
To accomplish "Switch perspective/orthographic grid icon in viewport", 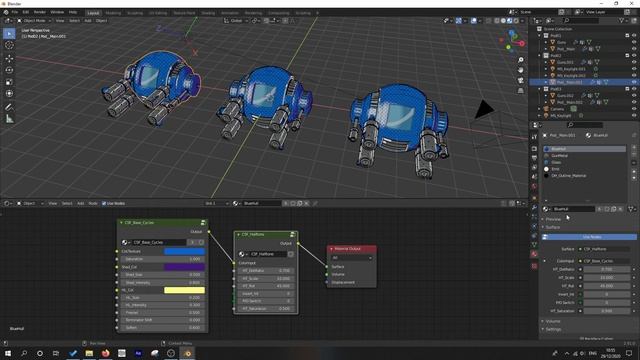I will click(521, 91).
